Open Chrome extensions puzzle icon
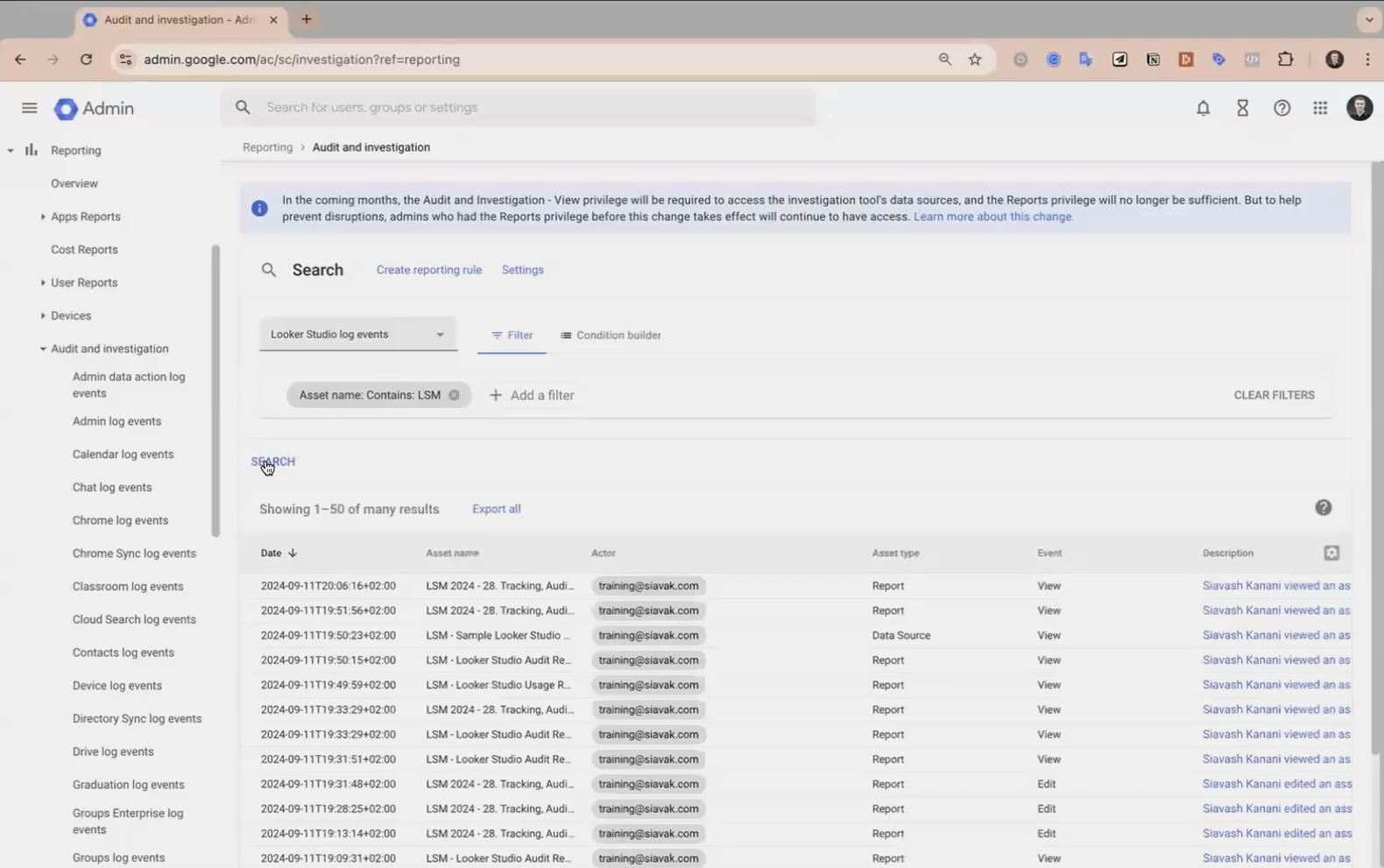 tap(1285, 60)
